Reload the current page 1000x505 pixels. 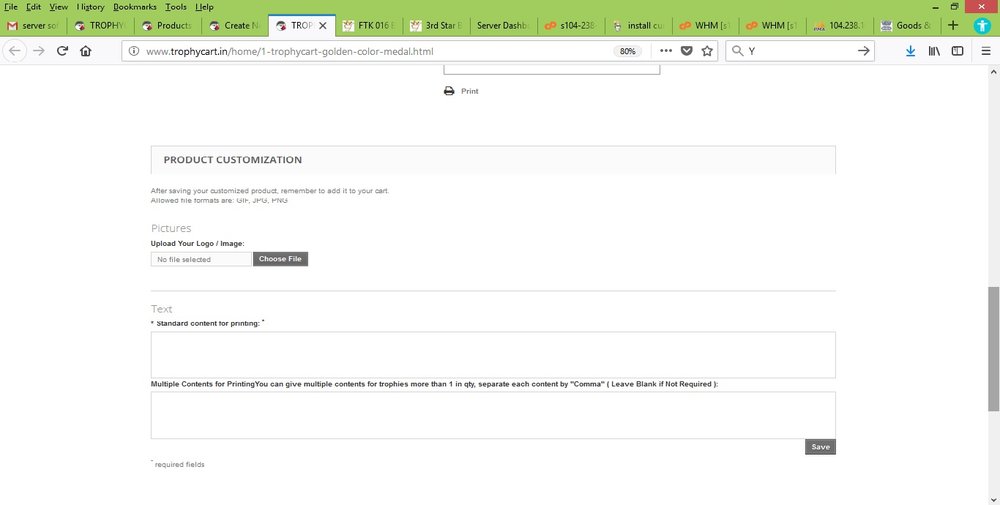[x=62, y=51]
